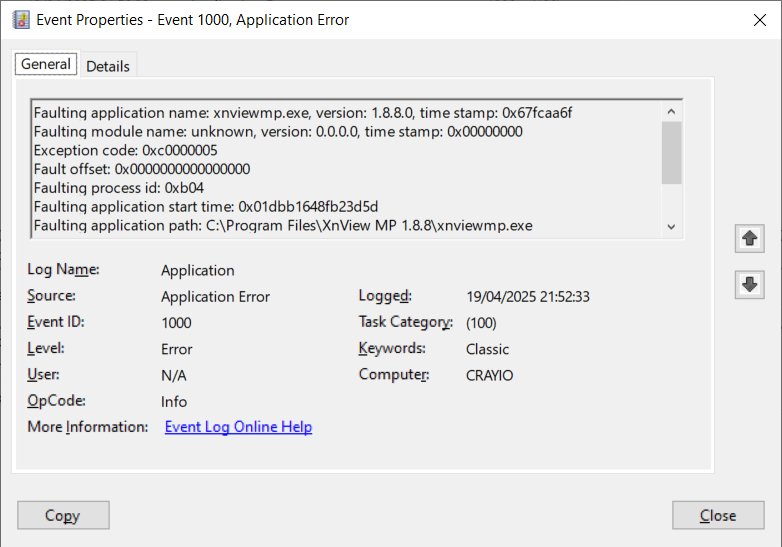Click the Logged date 19/04/2025 21:52:33

(528, 297)
